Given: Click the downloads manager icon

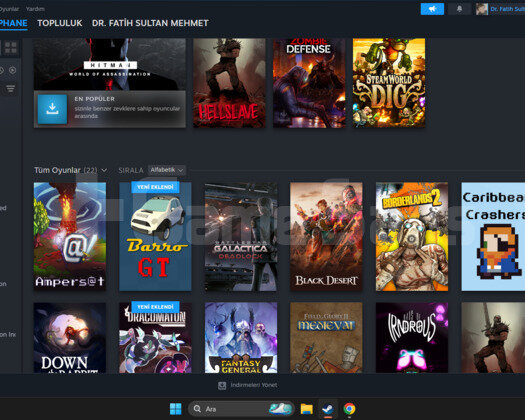Looking at the screenshot, I should [222, 386].
